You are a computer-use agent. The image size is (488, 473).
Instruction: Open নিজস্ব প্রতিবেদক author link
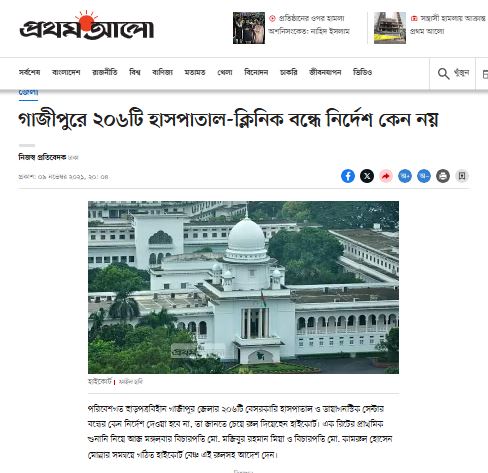point(42,157)
